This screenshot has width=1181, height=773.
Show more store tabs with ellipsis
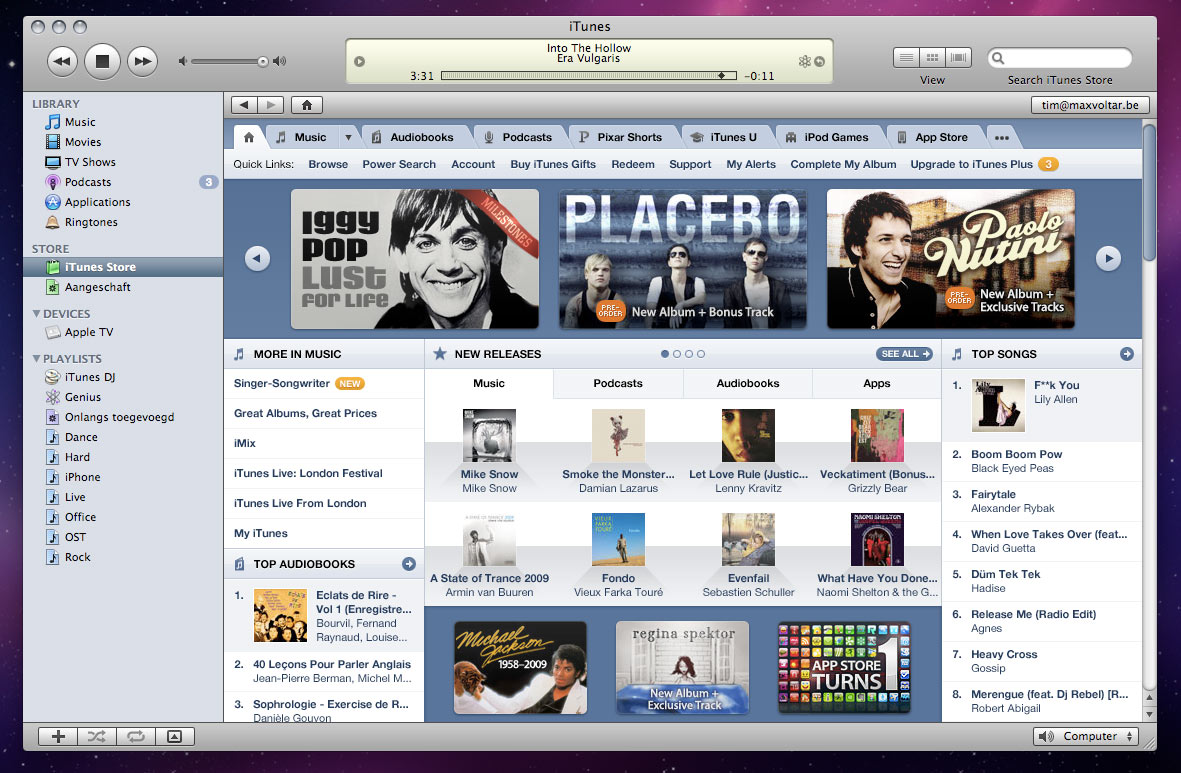[x=1002, y=138]
